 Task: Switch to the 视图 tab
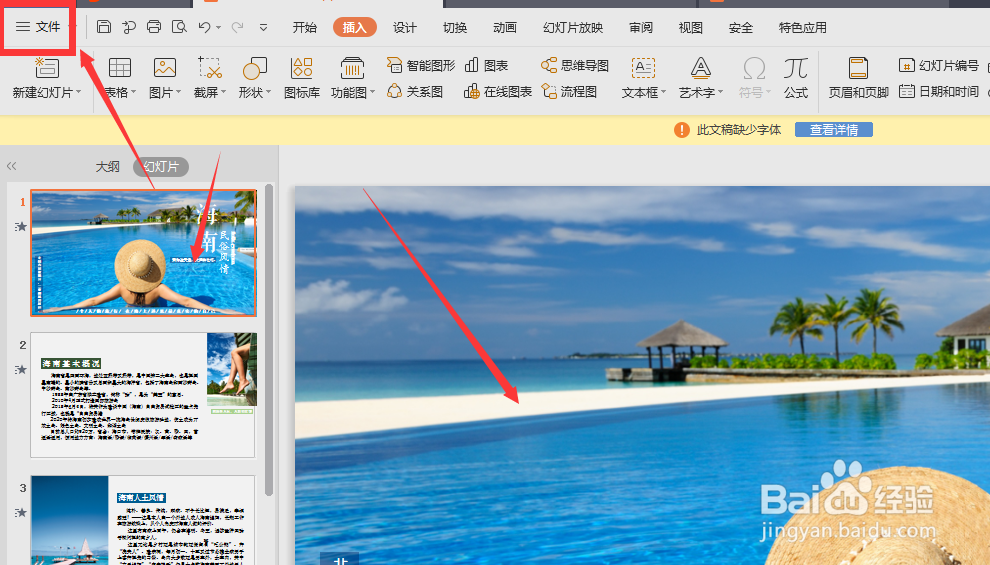pyautogui.click(x=691, y=27)
